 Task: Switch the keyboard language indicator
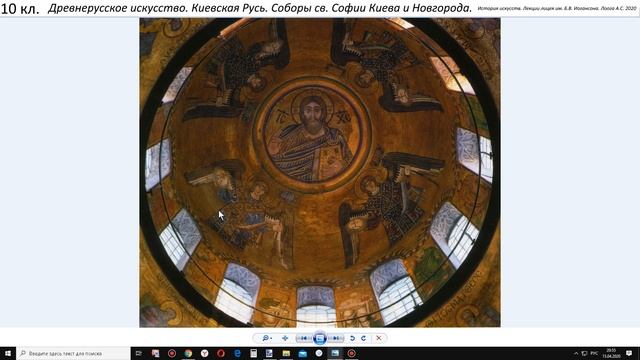(594, 353)
